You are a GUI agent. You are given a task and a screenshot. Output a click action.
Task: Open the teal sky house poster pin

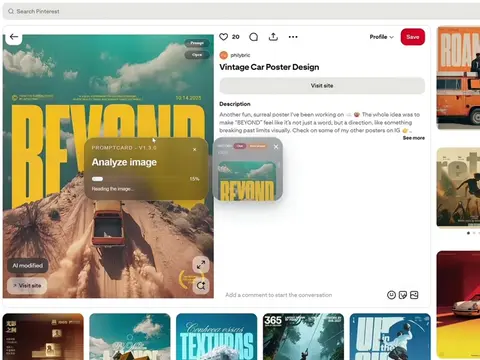[x=130, y=337]
